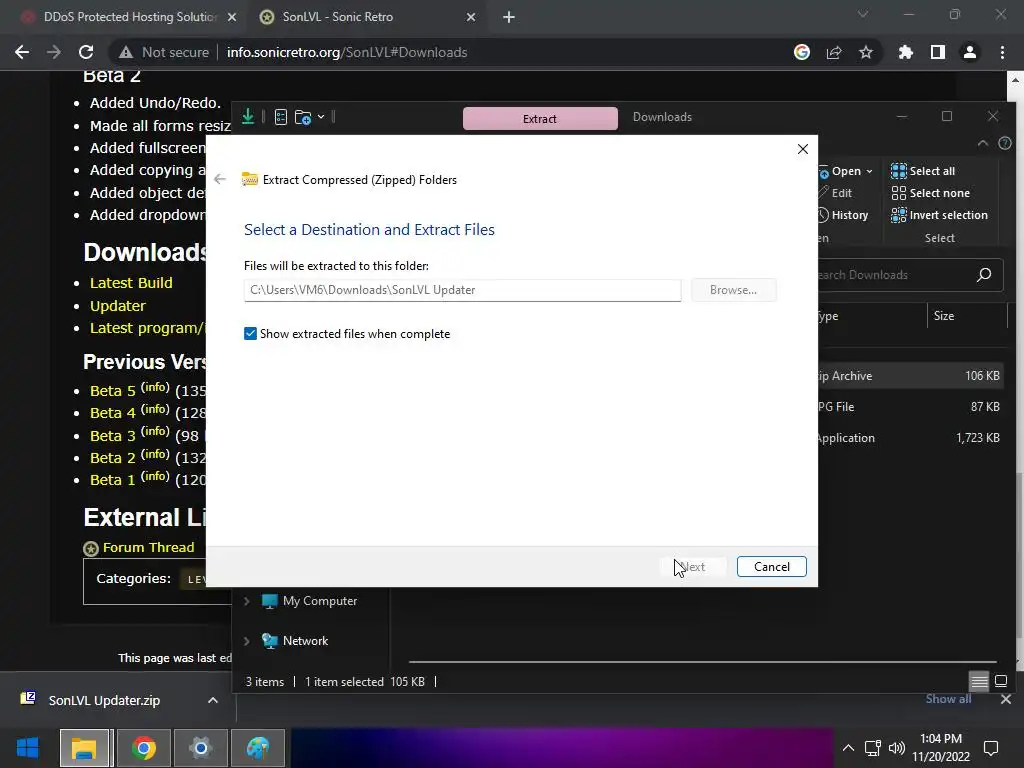Collapse the Explorer ribbon with chevron

[982, 143]
